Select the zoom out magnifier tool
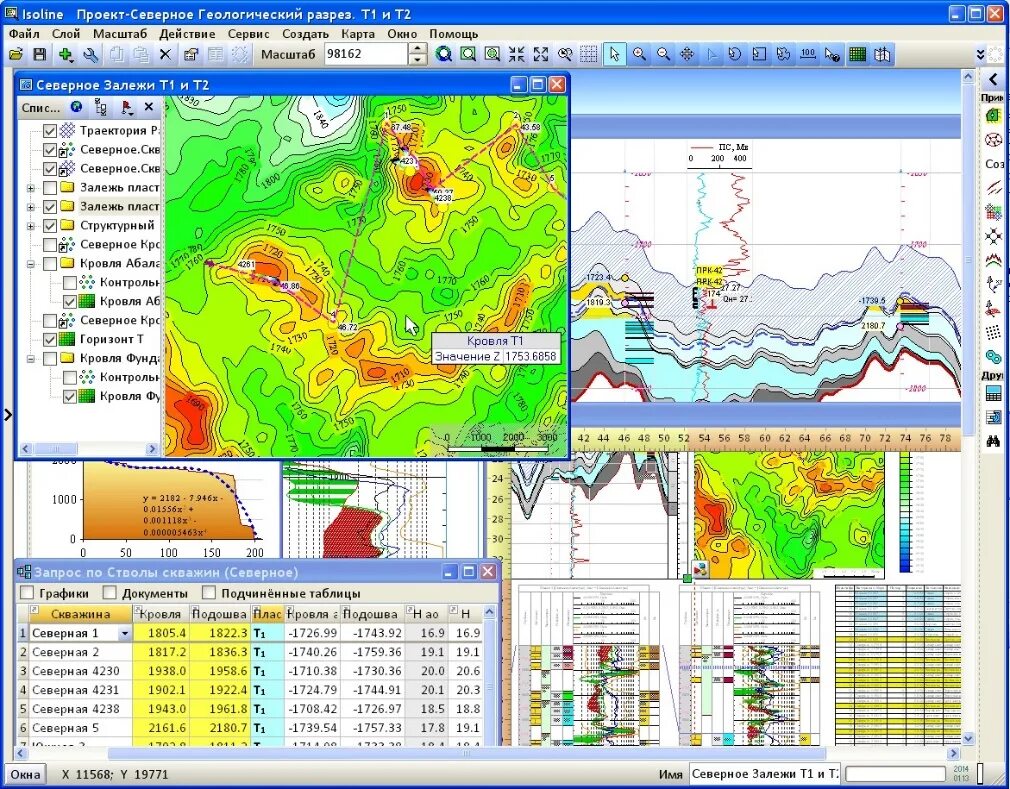 [x=663, y=55]
